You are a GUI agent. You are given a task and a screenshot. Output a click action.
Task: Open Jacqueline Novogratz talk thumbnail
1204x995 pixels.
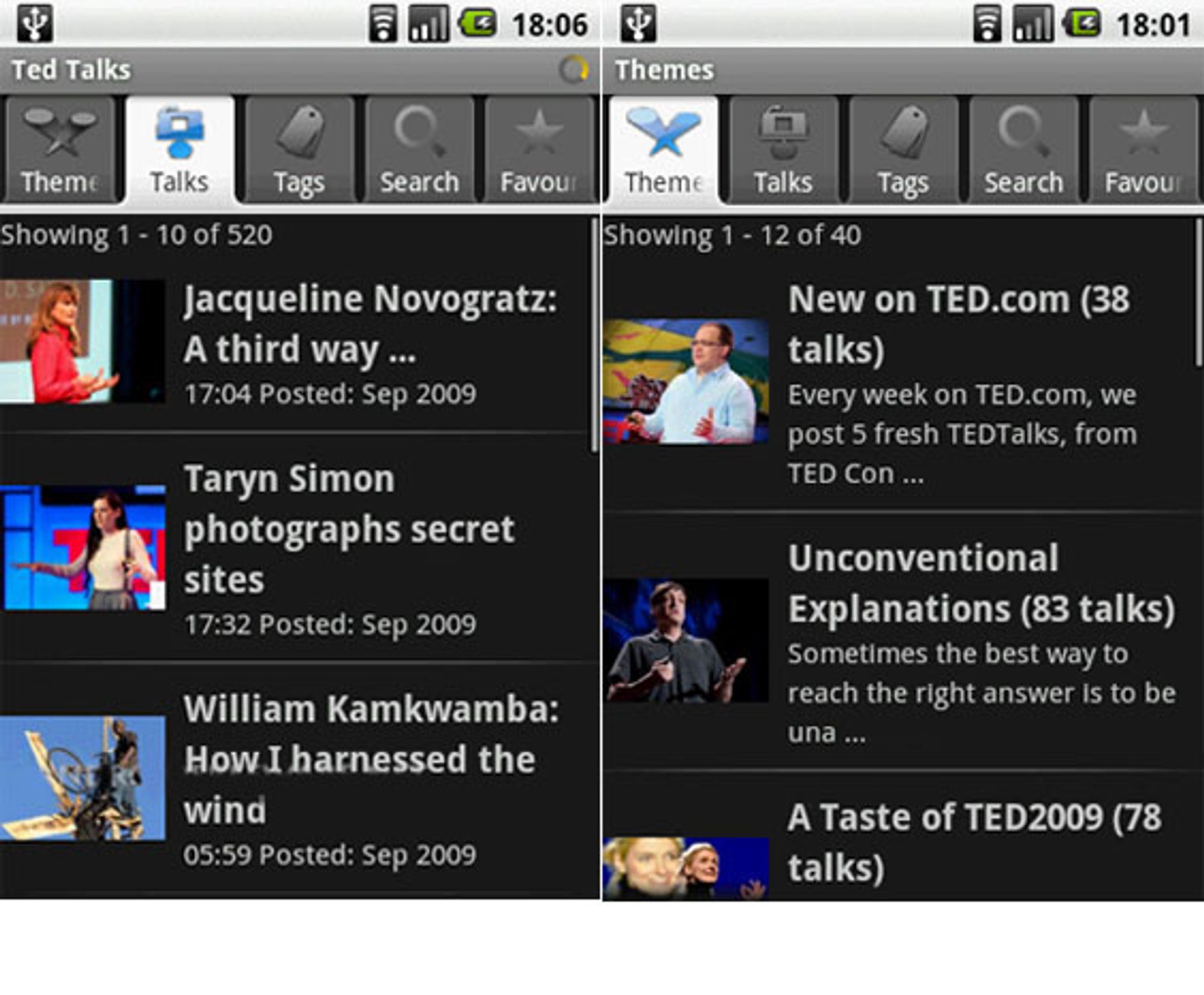click(x=82, y=341)
